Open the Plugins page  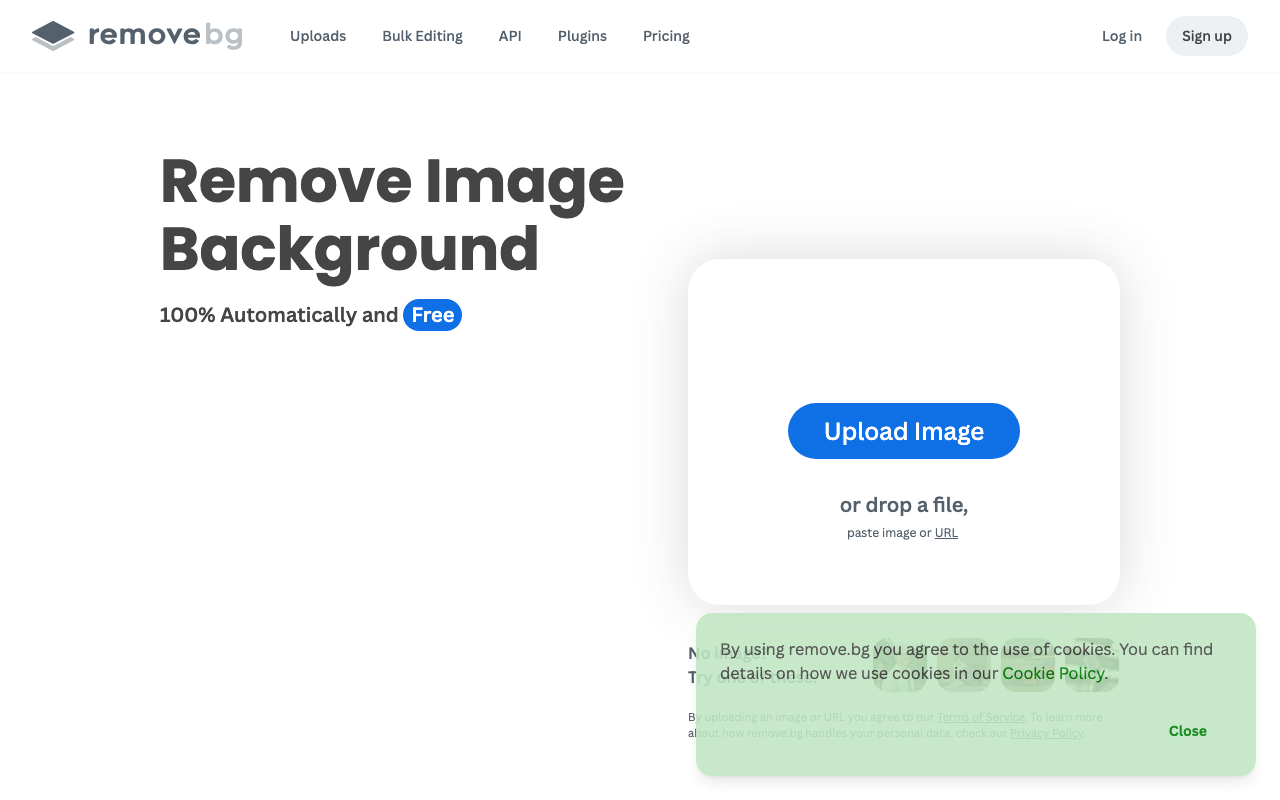582,36
